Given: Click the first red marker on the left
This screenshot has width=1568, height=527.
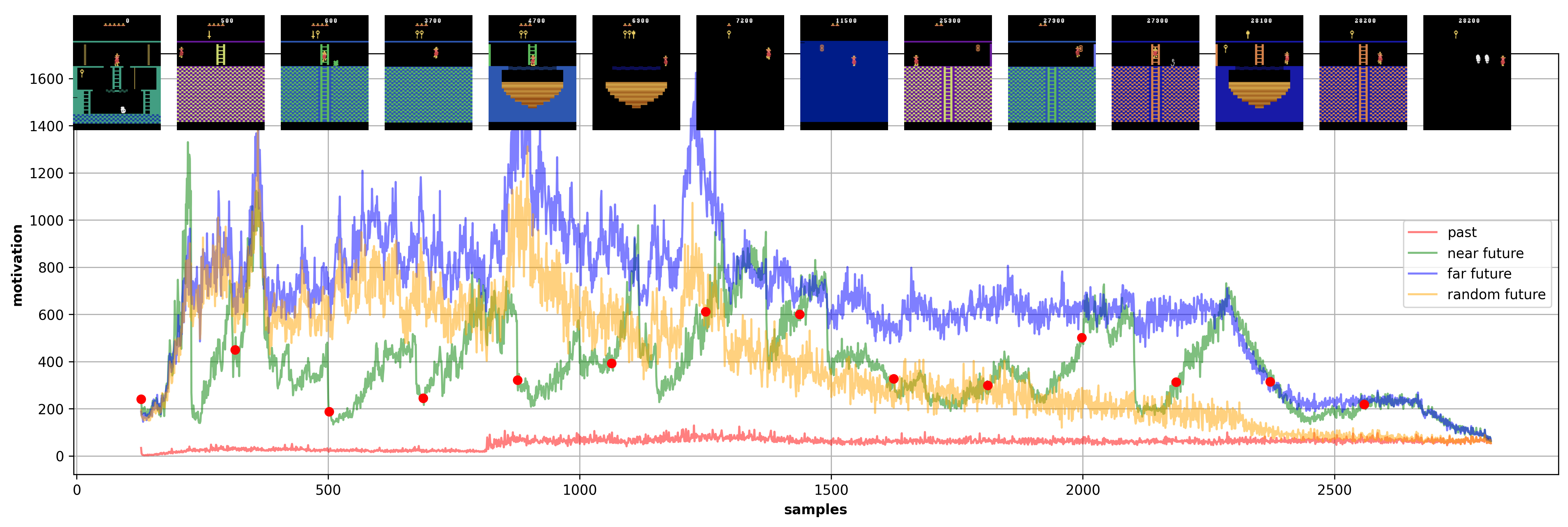Looking at the screenshot, I should [141, 399].
